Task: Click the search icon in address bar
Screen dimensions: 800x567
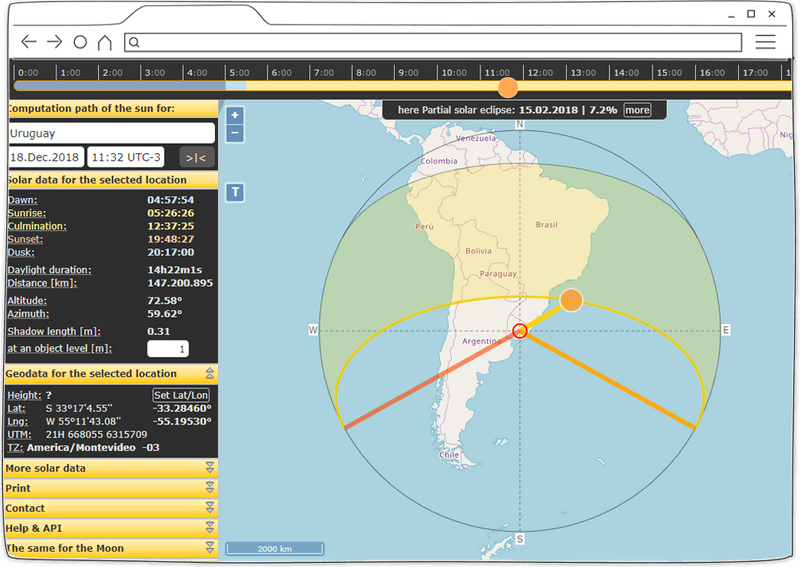Action: [134, 42]
